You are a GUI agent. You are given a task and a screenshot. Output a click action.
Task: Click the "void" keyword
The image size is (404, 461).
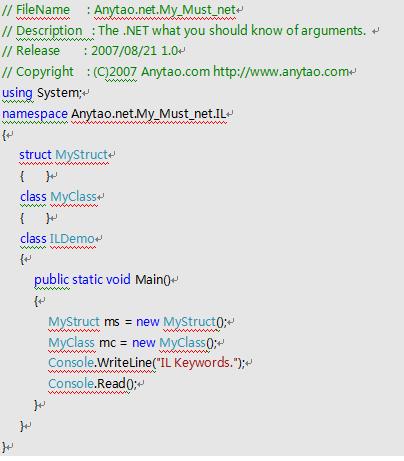(x=118, y=280)
